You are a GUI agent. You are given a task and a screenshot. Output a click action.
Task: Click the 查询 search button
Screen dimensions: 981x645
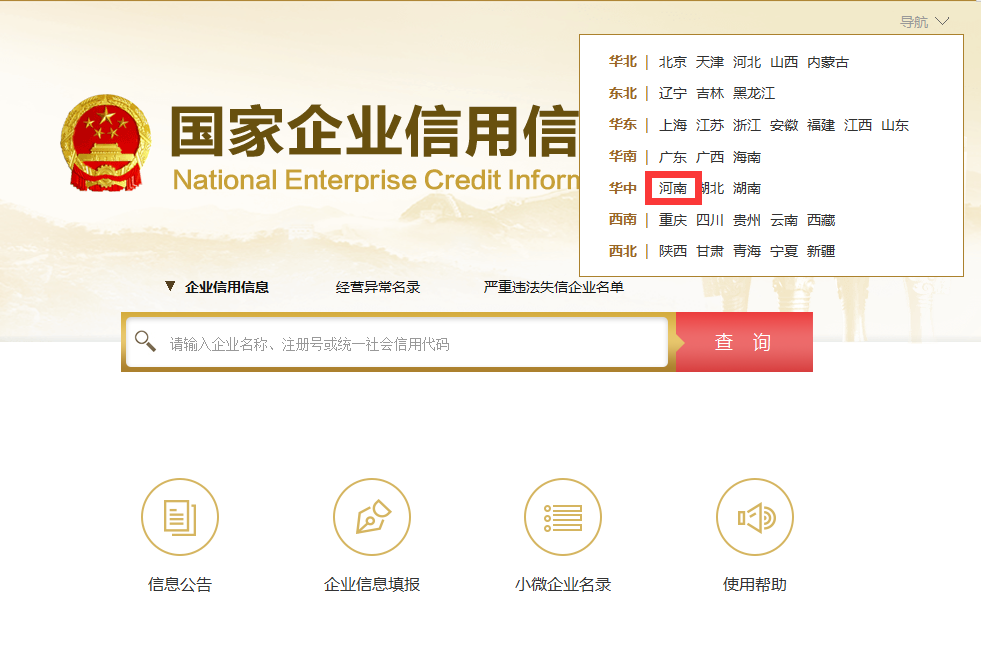tap(744, 342)
